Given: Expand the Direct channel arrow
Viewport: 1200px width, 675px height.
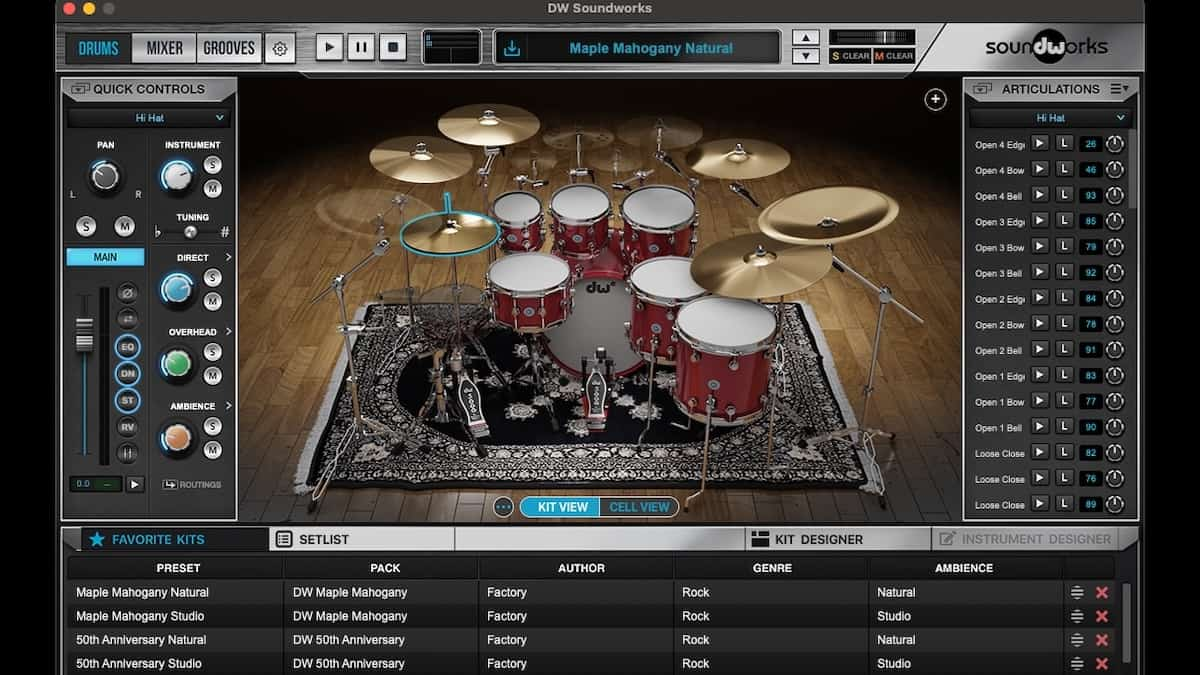Looking at the screenshot, I should (229, 258).
